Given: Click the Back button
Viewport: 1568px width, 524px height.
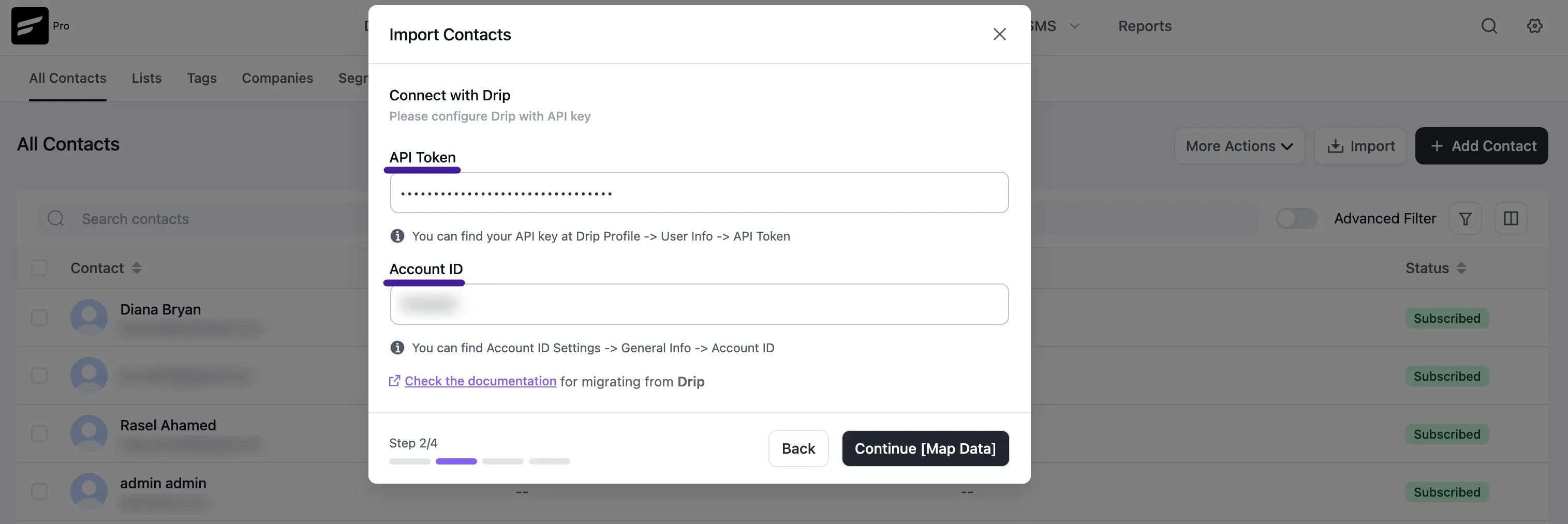Looking at the screenshot, I should (798, 448).
